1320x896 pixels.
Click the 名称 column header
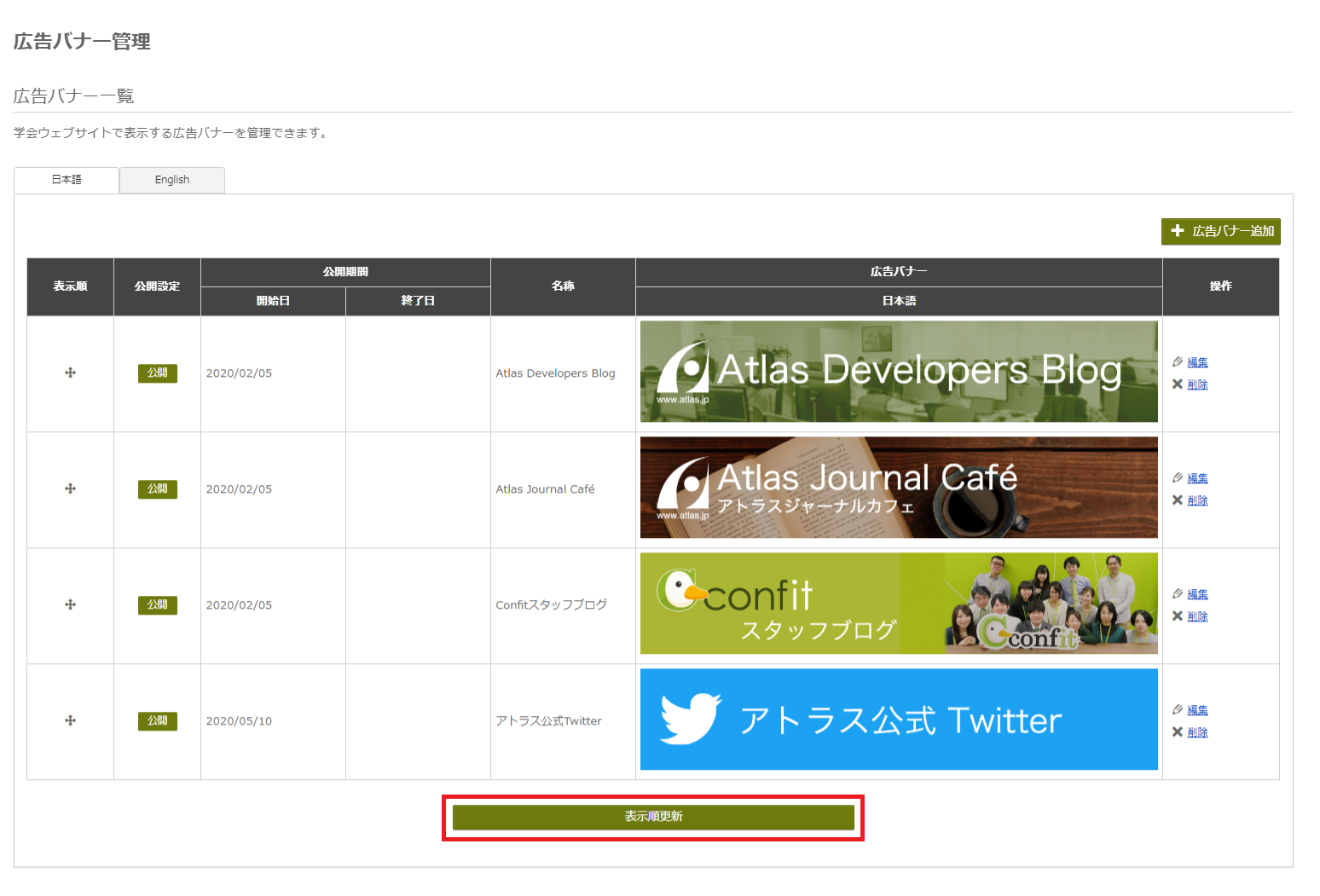pos(563,286)
